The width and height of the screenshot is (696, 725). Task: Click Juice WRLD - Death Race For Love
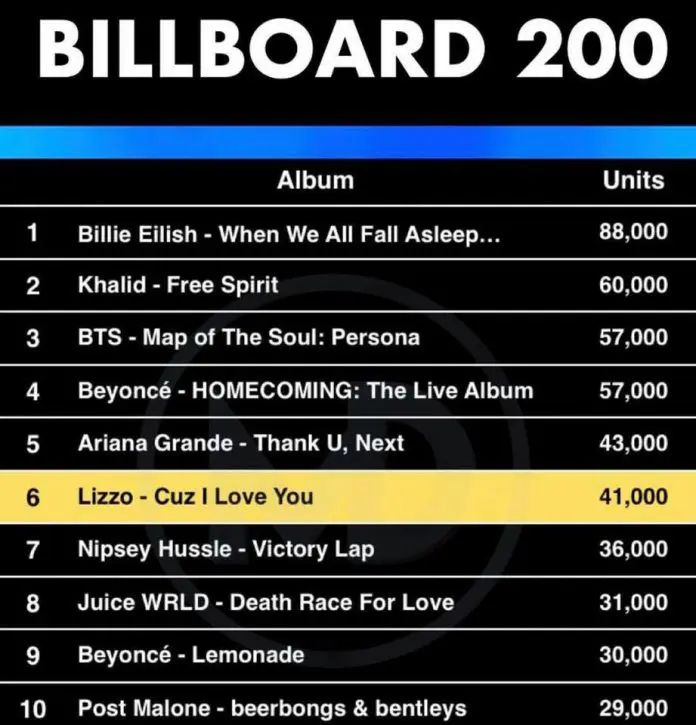click(265, 602)
